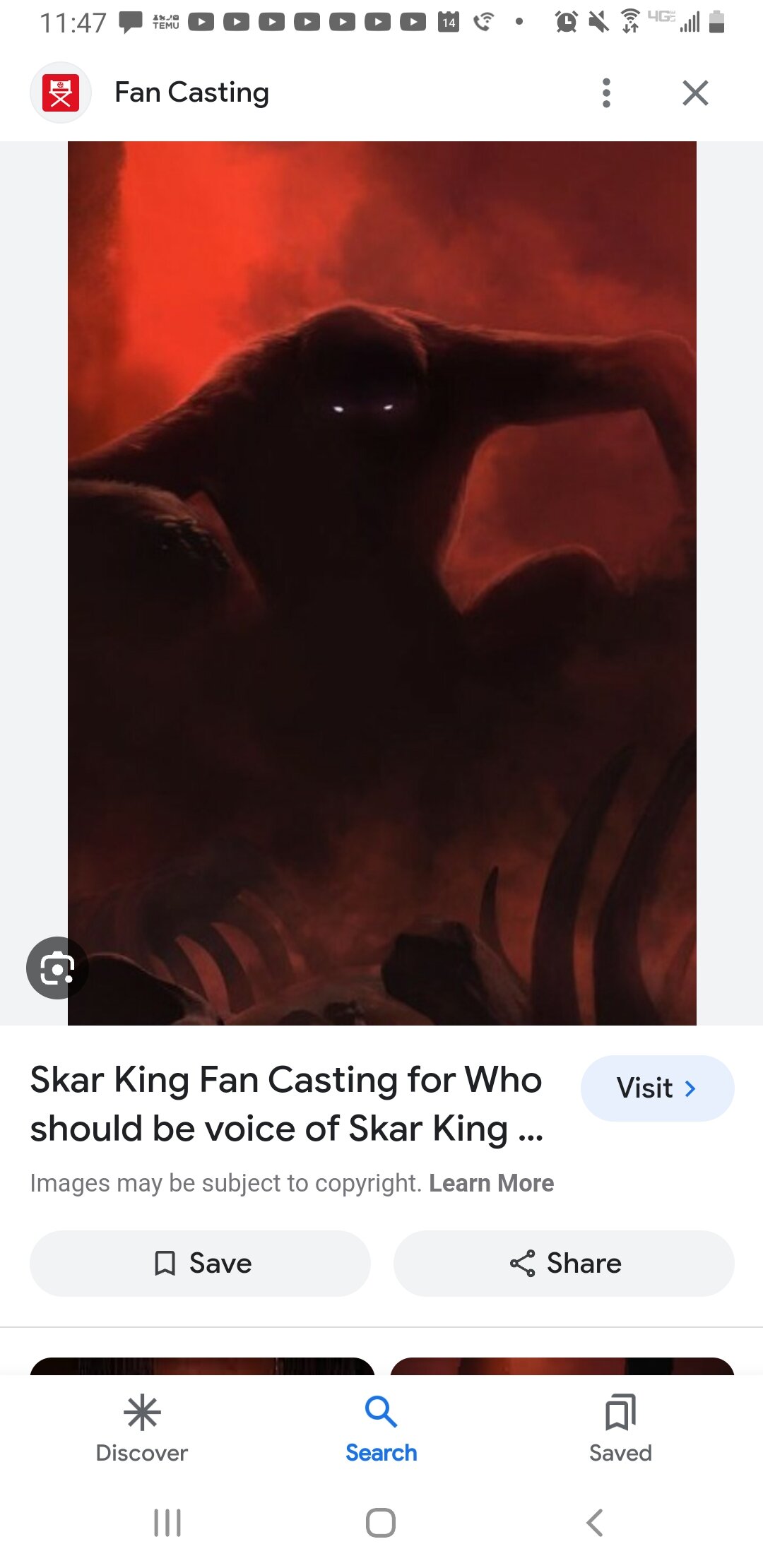Viewport: 763px width, 1568px height.
Task: Open the right related image thumbnail
Action: (562, 1366)
